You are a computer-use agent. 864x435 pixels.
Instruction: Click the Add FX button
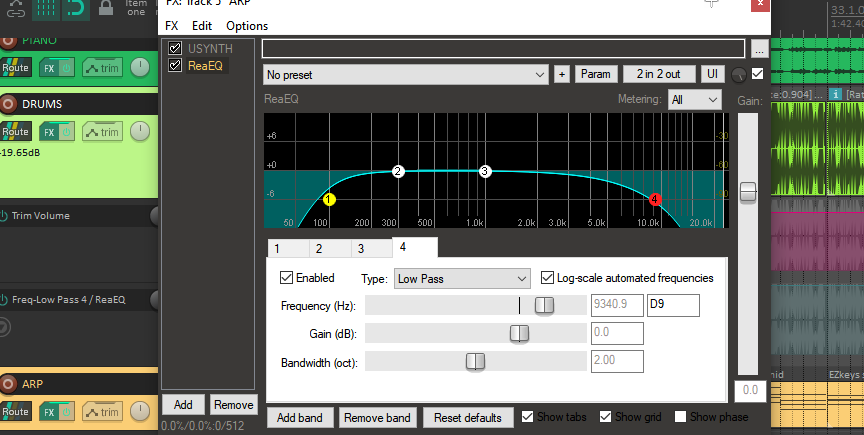pos(183,405)
